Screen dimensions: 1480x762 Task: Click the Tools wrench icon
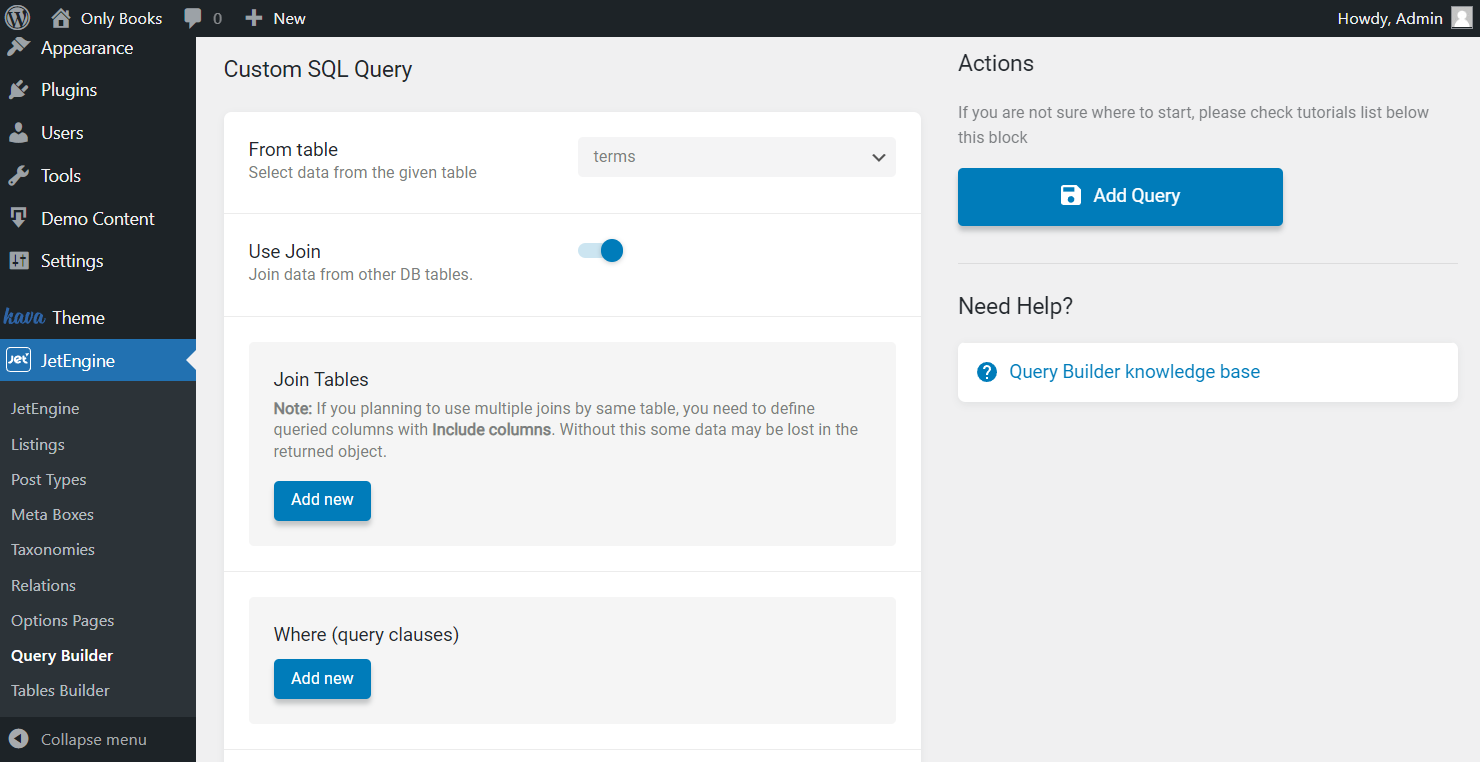pos(18,176)
